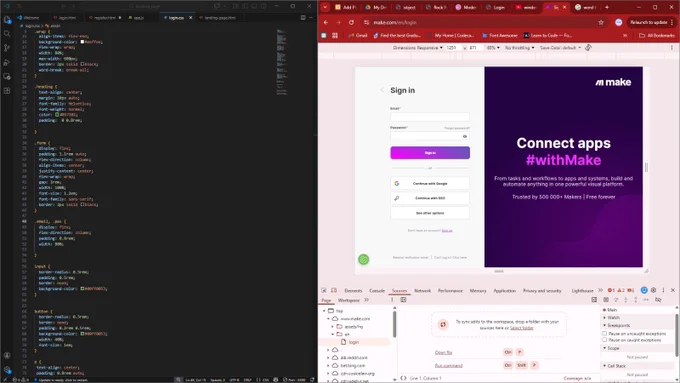The width and height of the screenshot is (680, 383).
Task: Expand assets/hq folder in Sources tree
Action: point(333,327)
